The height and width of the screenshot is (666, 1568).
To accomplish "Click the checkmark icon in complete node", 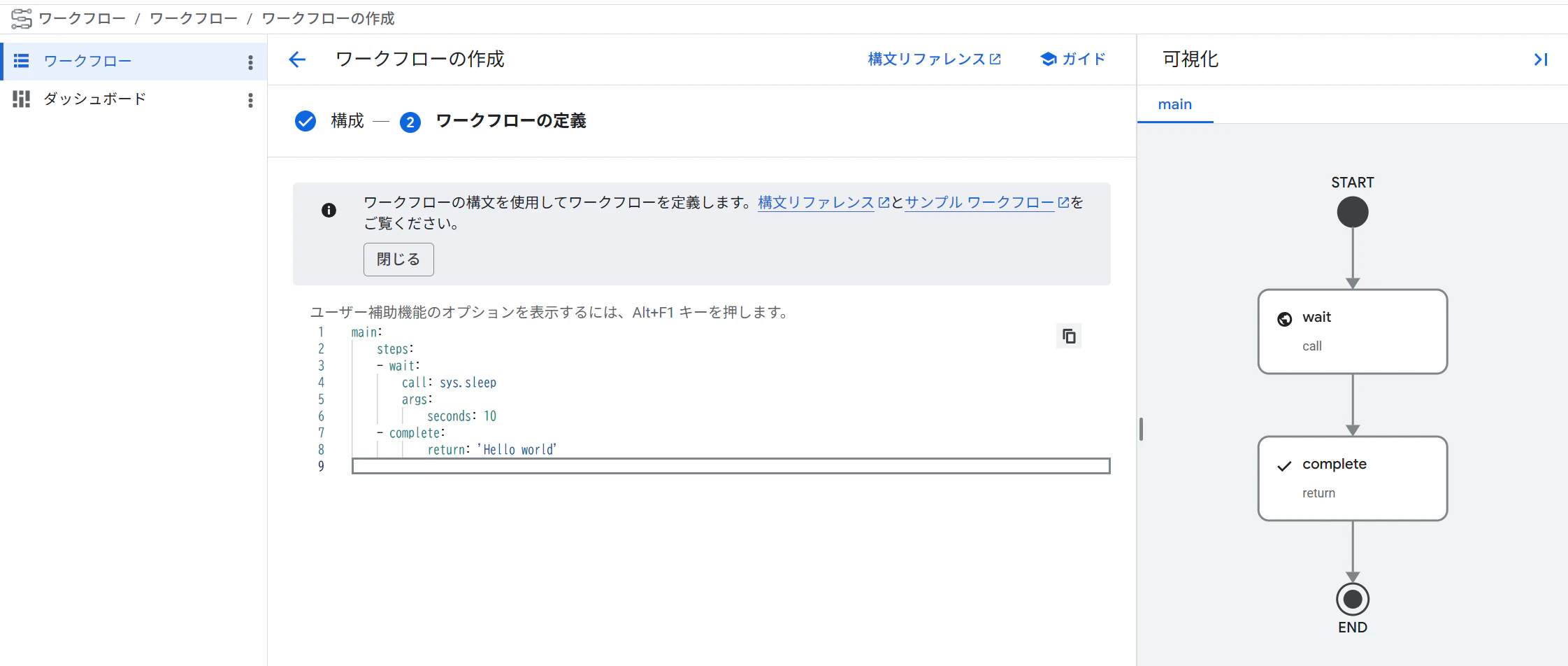I will click(x=1284, y=466).
